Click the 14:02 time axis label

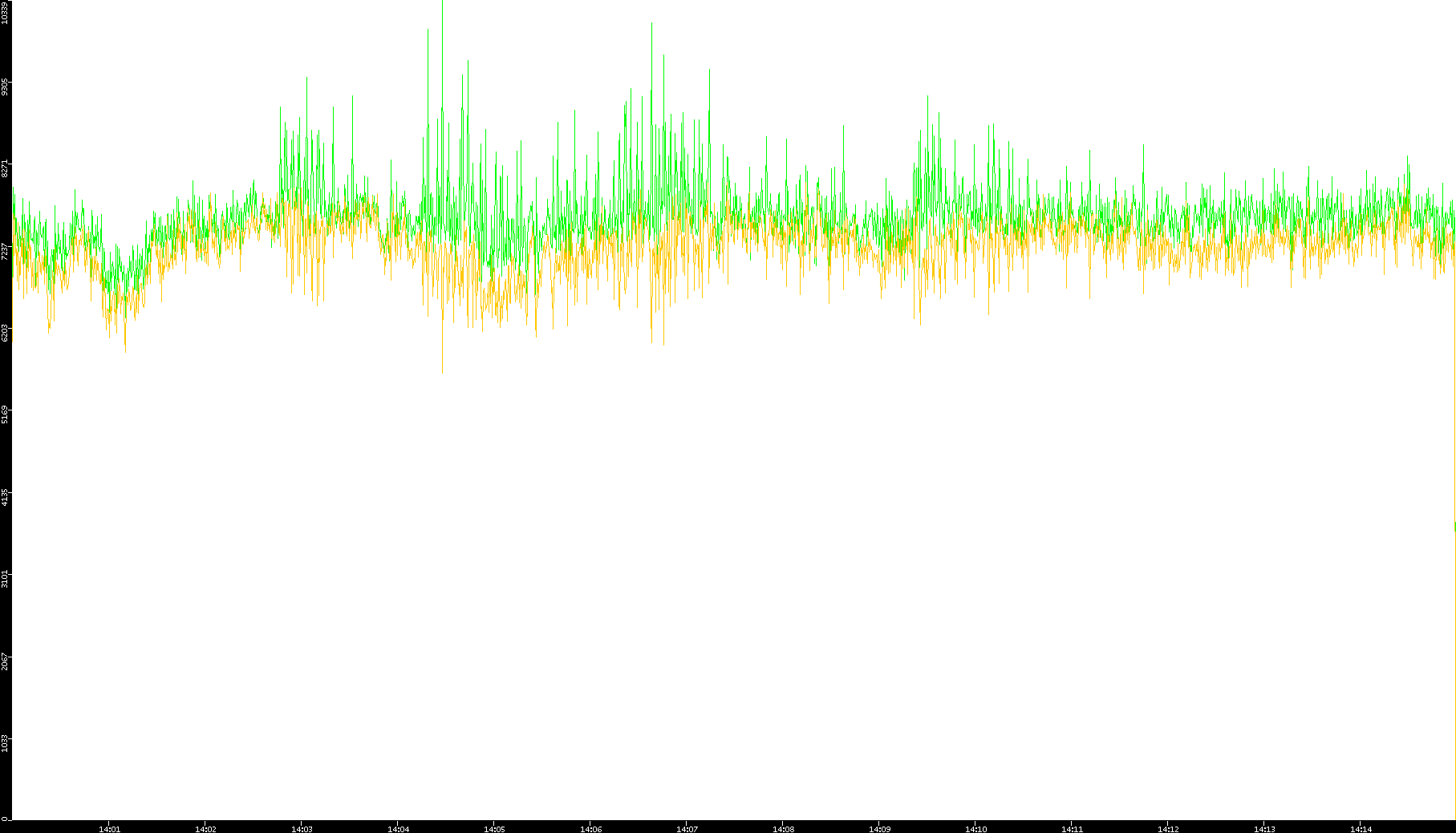(x=205, y=829)
